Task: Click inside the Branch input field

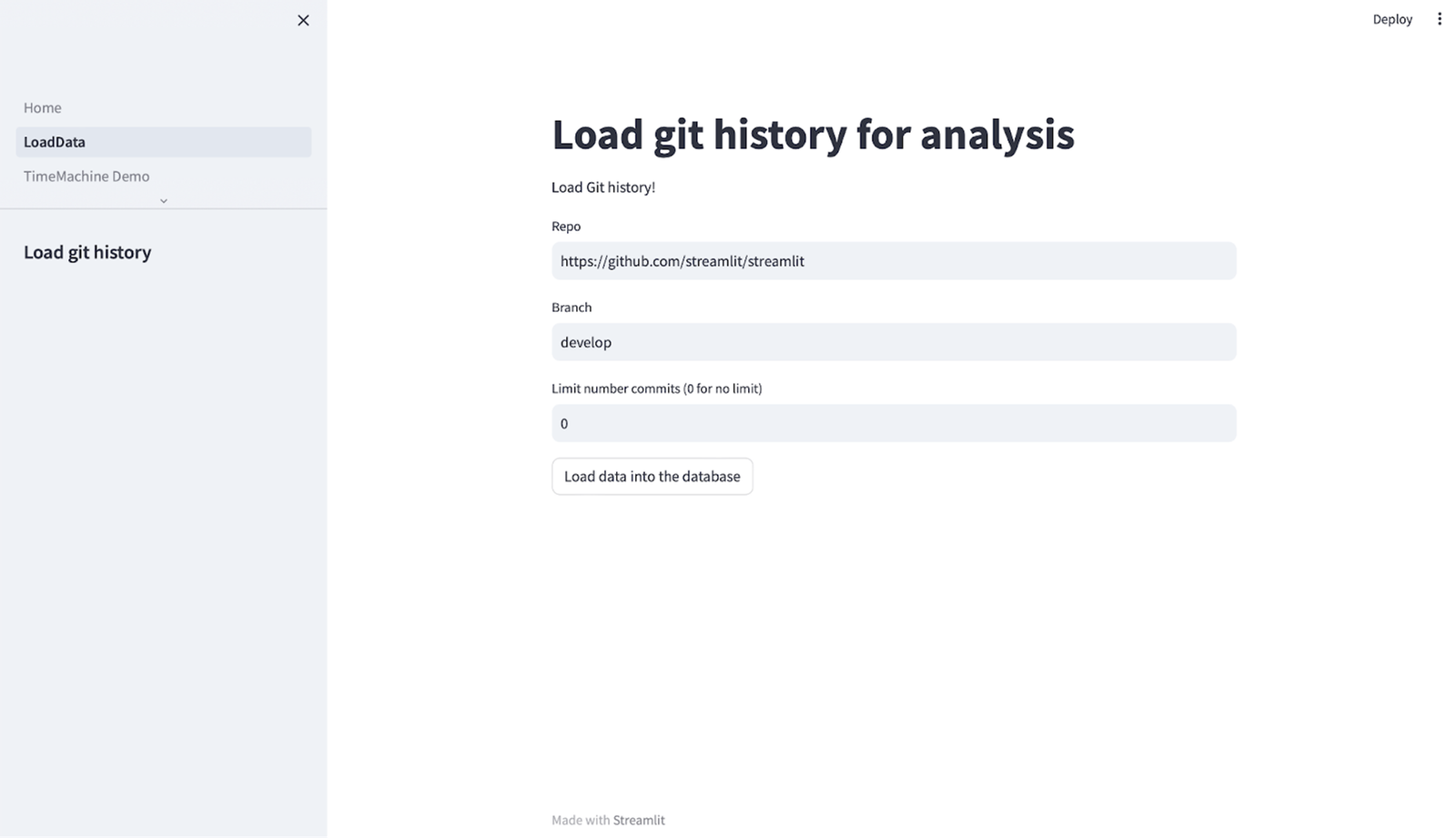Action: pyautogui.click(x=893, y=342)
